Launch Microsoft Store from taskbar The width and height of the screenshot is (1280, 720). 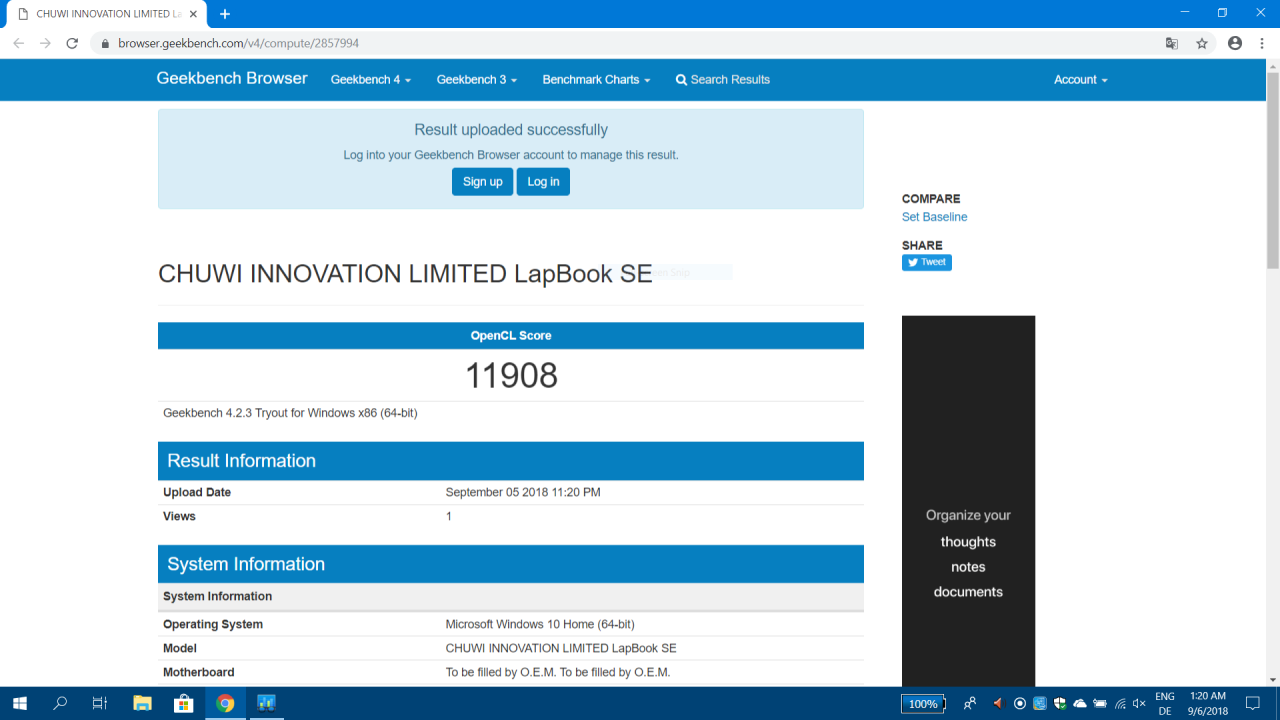(x=183, y=703)
